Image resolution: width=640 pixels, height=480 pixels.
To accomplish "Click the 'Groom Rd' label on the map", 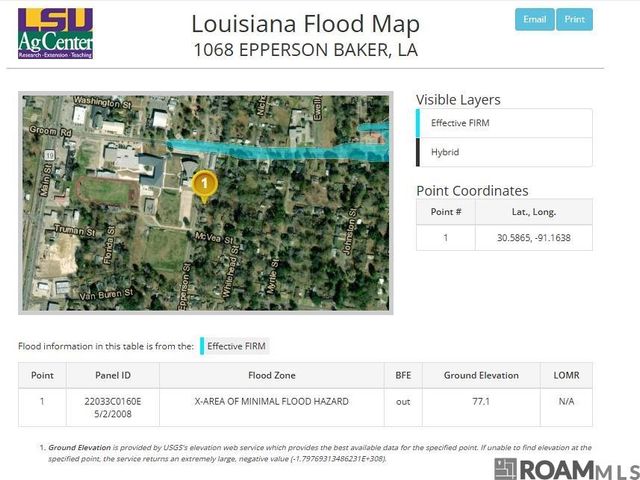I will click(x=50, y=131).
